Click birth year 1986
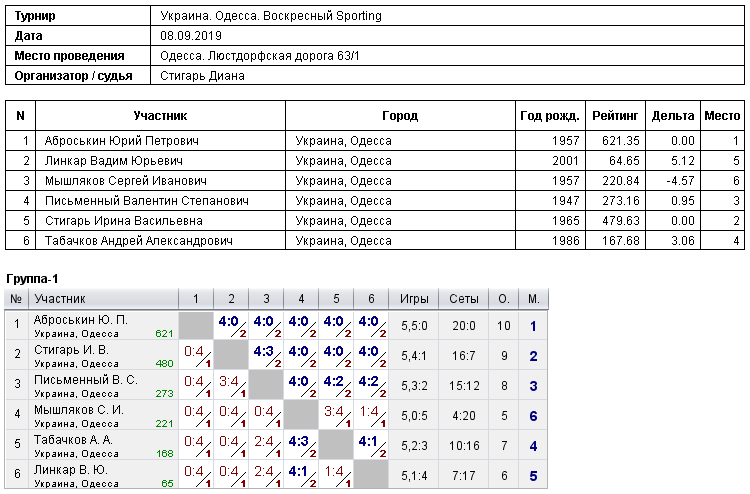 click(566, 241)
